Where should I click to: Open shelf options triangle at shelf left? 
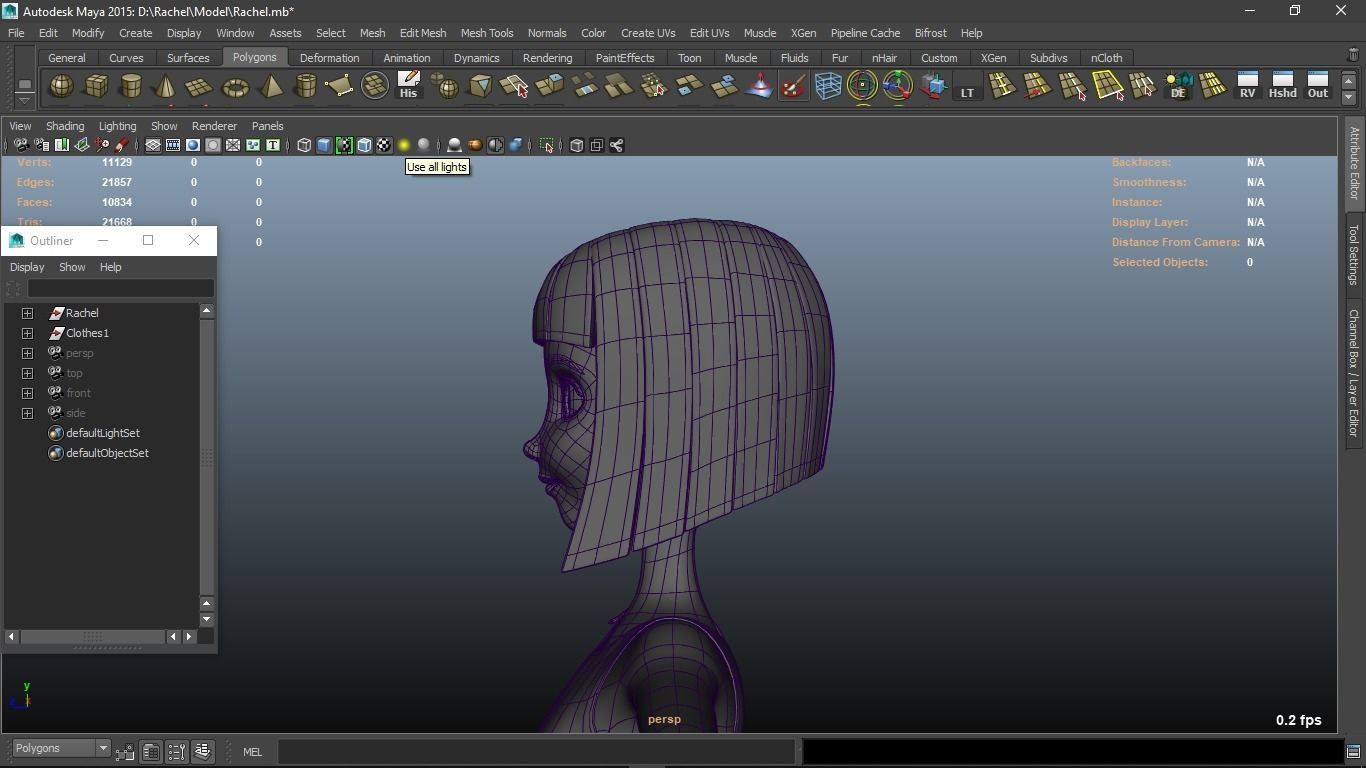[24, 102]
